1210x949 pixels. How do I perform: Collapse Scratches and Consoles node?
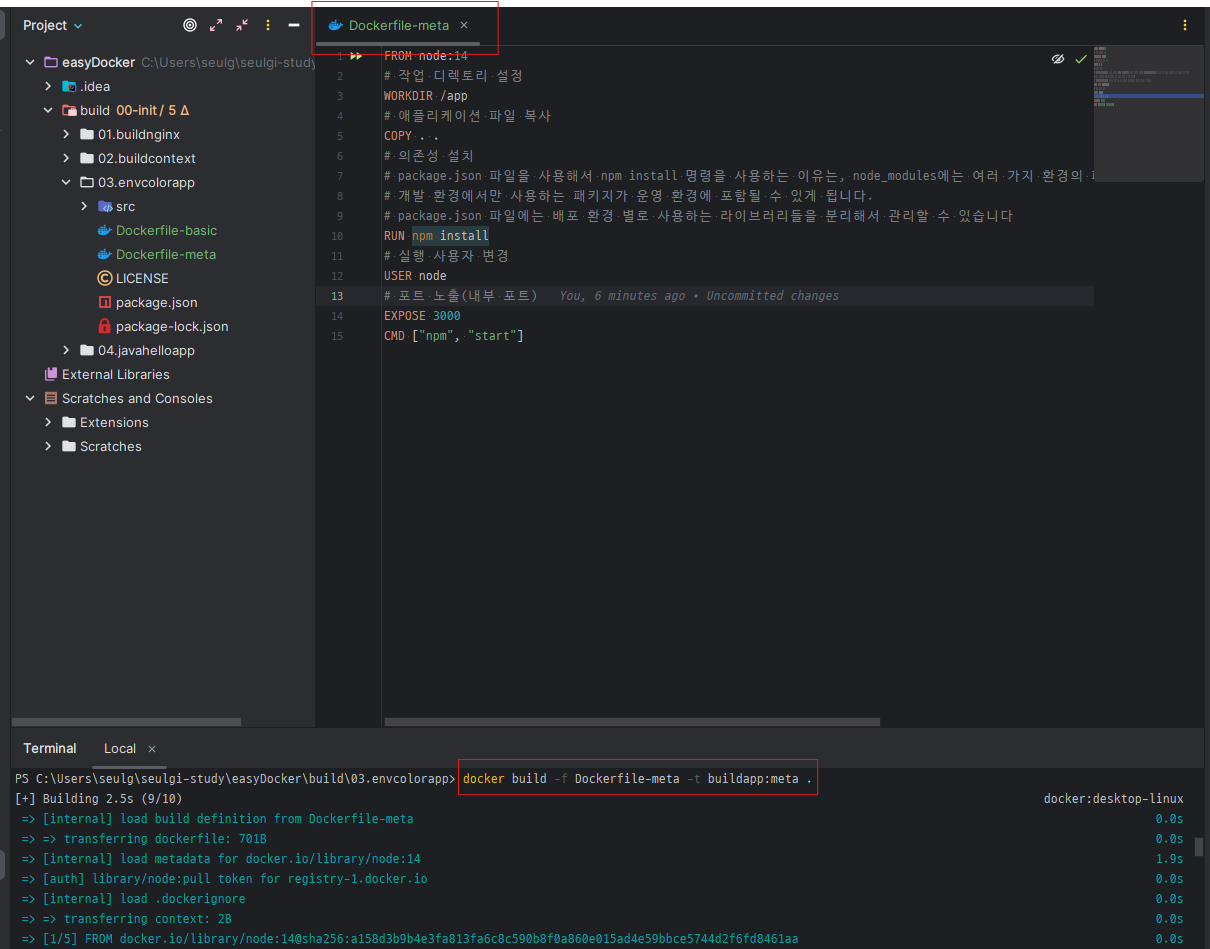(30, 398)
